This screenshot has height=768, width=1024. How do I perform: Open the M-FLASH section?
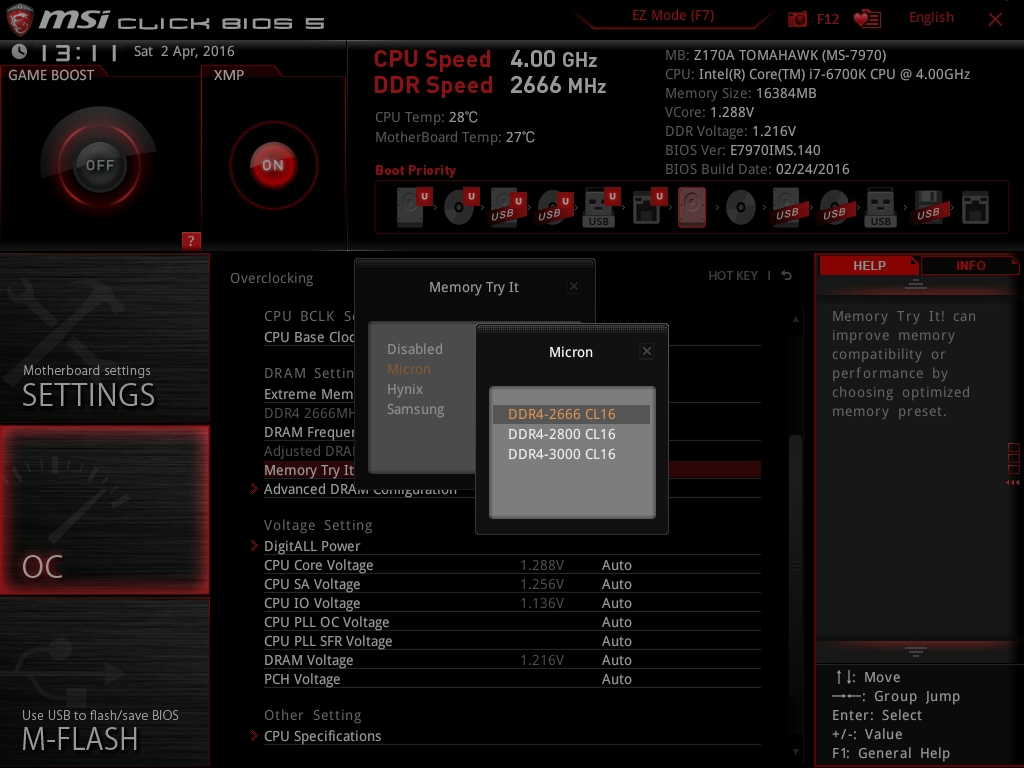click(104, 682)
